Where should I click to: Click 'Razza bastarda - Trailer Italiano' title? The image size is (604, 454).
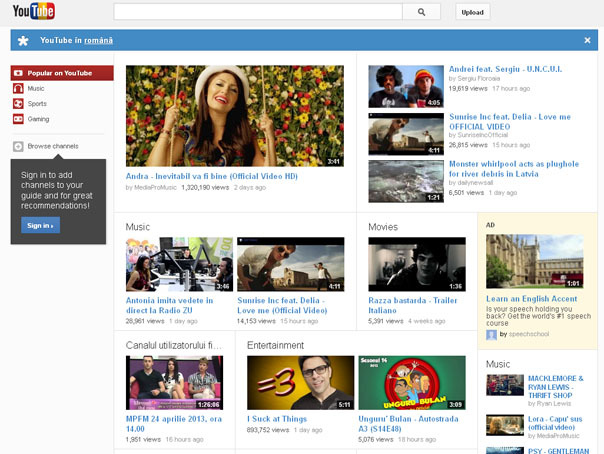coord(413,305)
